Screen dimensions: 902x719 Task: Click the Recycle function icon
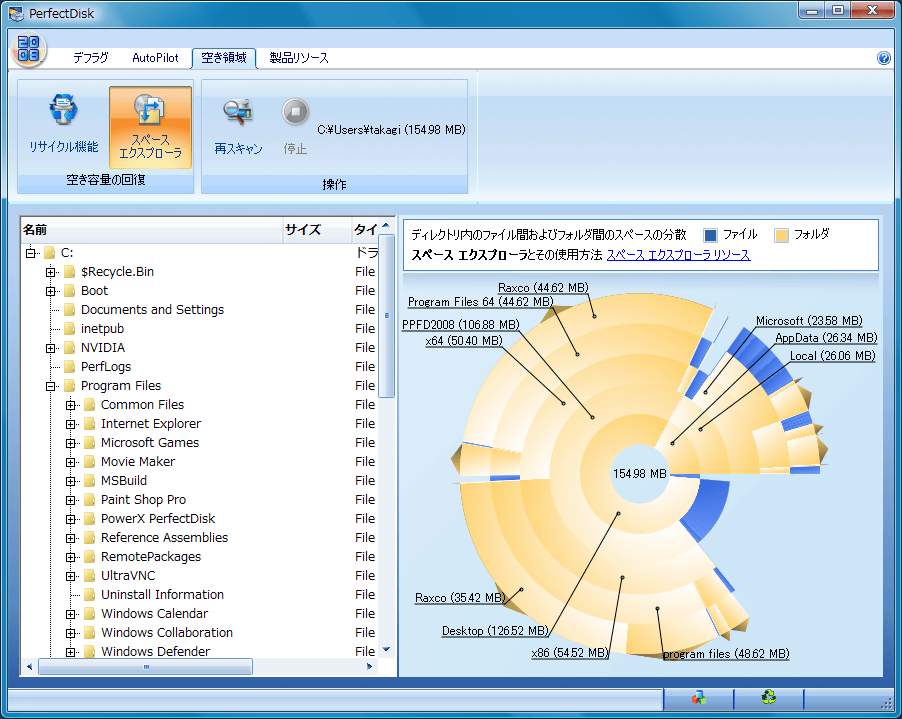coord(63,109)
